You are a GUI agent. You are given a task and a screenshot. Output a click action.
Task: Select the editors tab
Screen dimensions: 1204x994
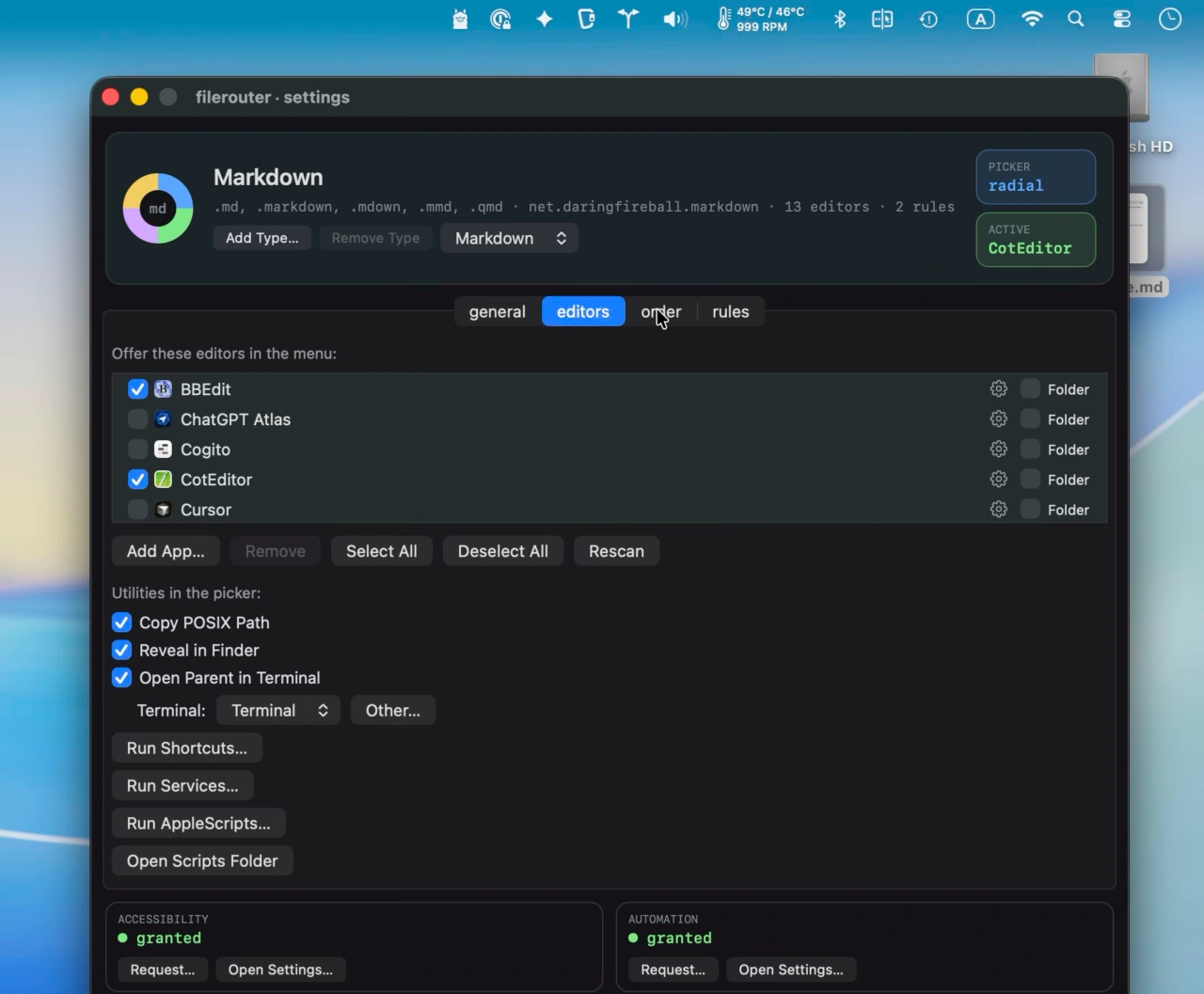tap(583, 312)
